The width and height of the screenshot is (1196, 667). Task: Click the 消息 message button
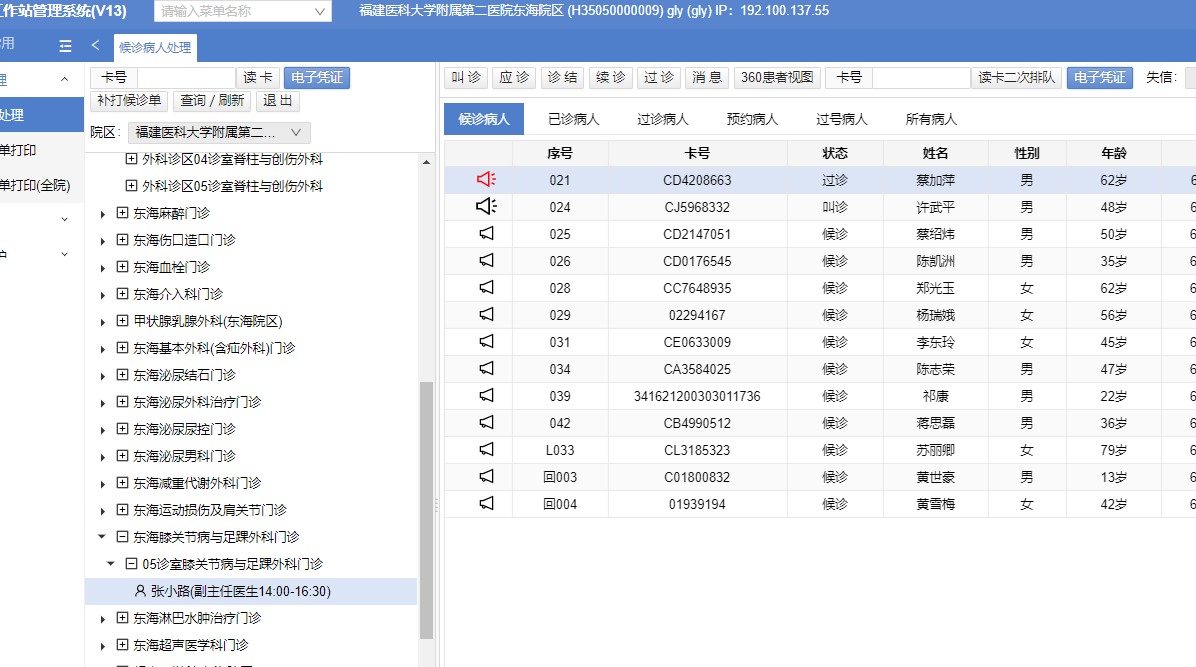pyautogui.click(x=707, y=78)
